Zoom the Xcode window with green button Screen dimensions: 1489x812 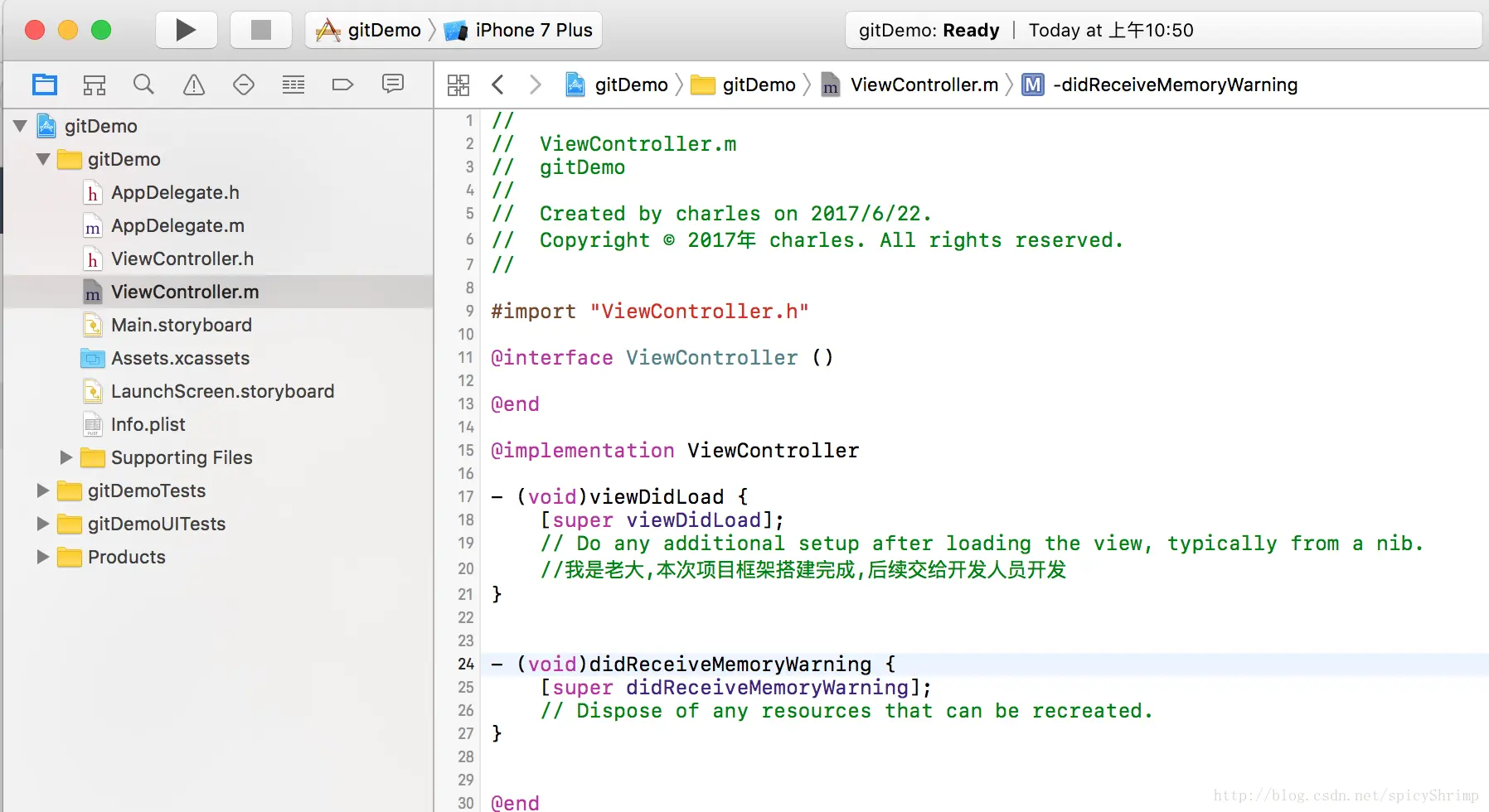[x=101, y=31]
